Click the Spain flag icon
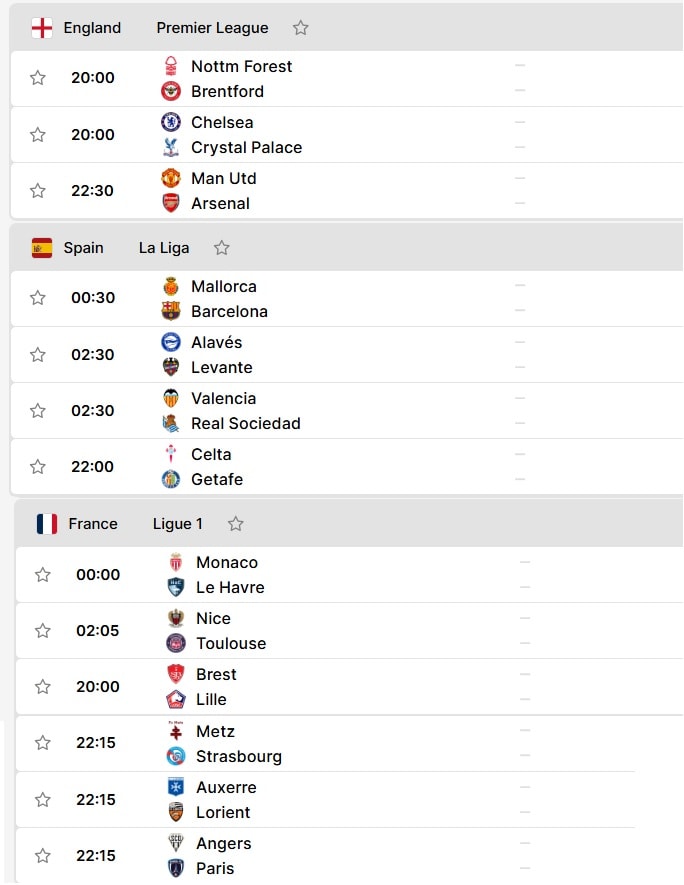The height and width of the screenshot is (885, 684). click(x=42, y=248)
